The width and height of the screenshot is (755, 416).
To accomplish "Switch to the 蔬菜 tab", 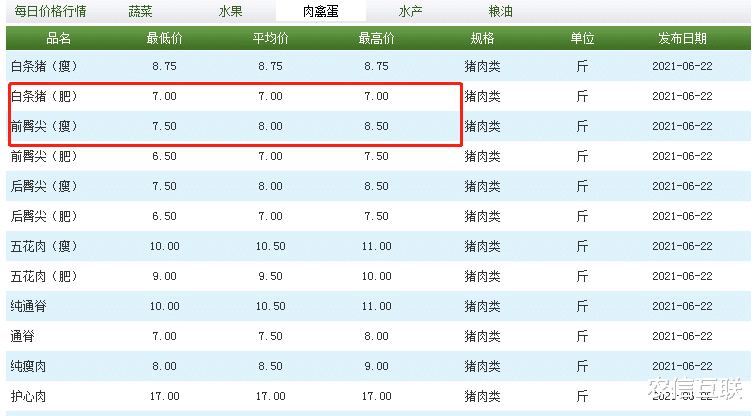I will point(140,11).
